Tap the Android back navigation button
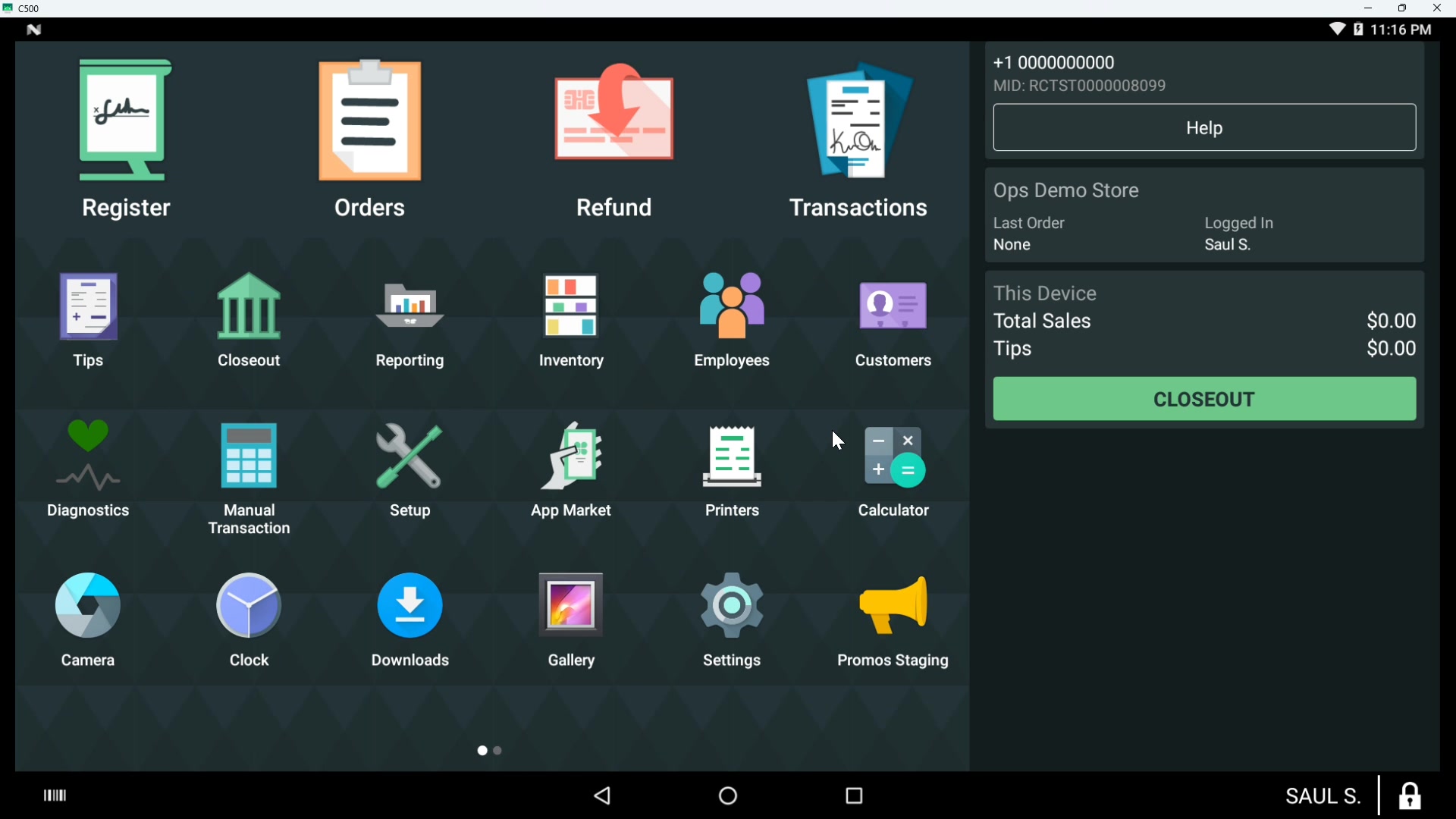Viewport: 1456px width, 819px height. (x=604, y=795)
